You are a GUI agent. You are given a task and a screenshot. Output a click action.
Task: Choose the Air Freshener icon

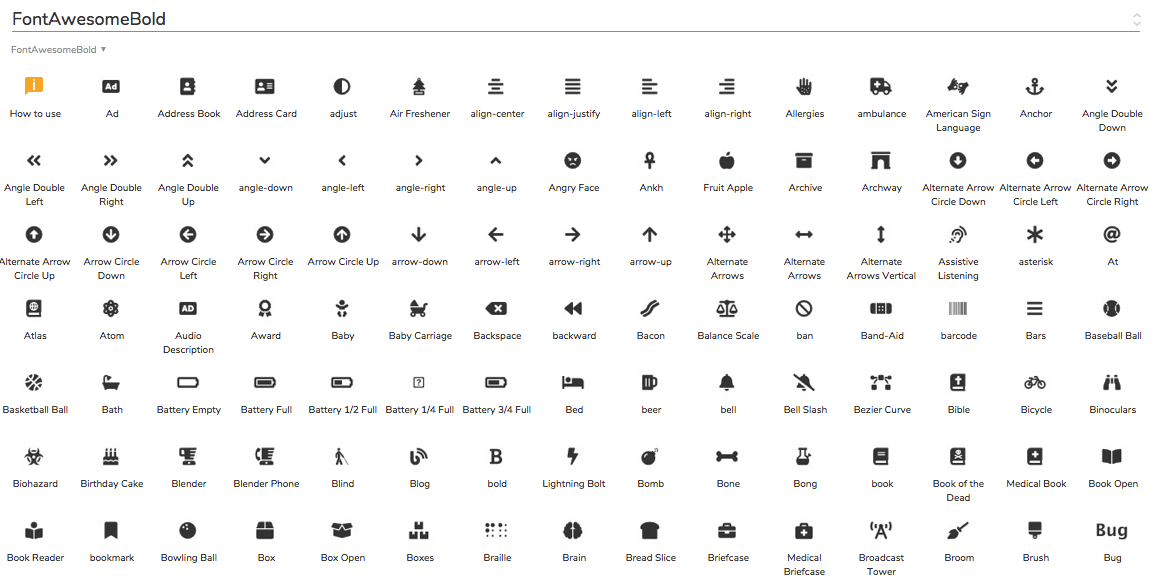419,87
